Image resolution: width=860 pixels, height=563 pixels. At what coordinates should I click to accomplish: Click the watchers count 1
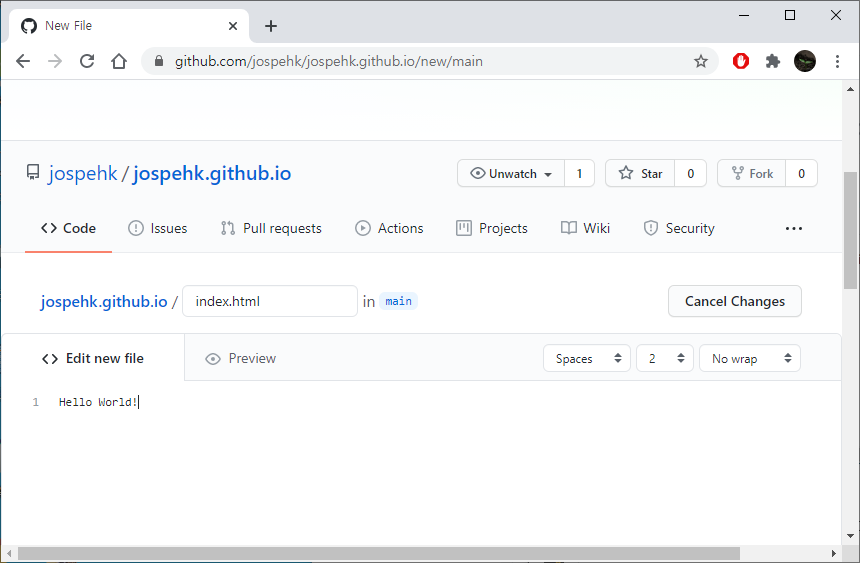pyautogui.click(x=579, y=173)
